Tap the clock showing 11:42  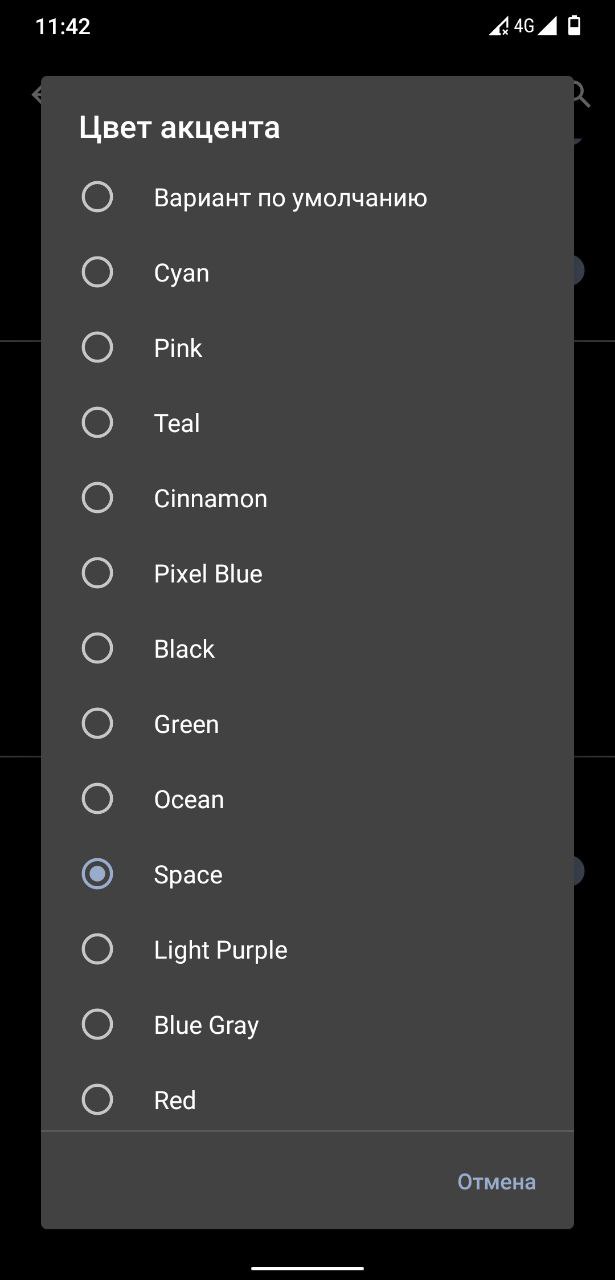(x=63, y=27)
